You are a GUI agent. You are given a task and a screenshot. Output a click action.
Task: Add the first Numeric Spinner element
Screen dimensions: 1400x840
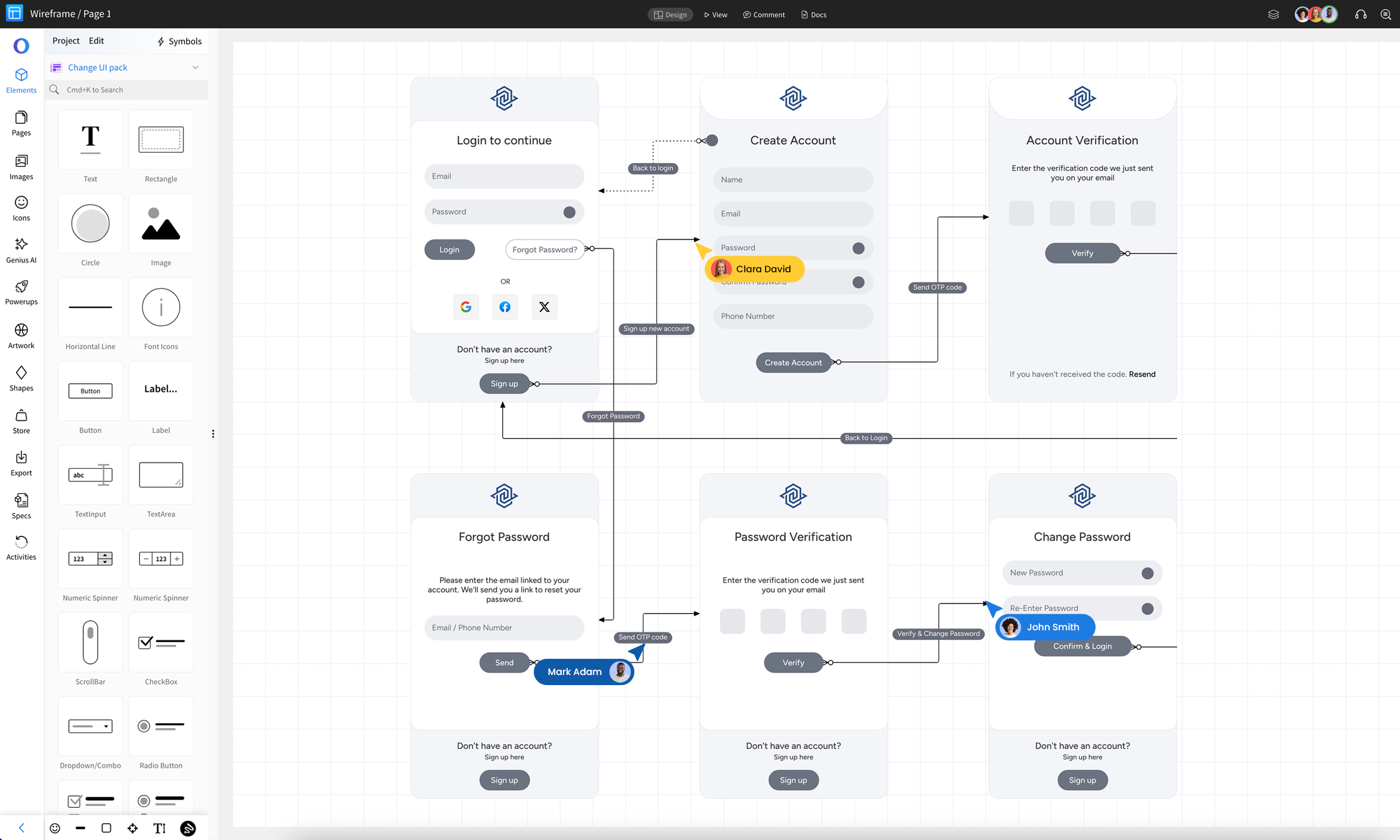pos(91,559)
